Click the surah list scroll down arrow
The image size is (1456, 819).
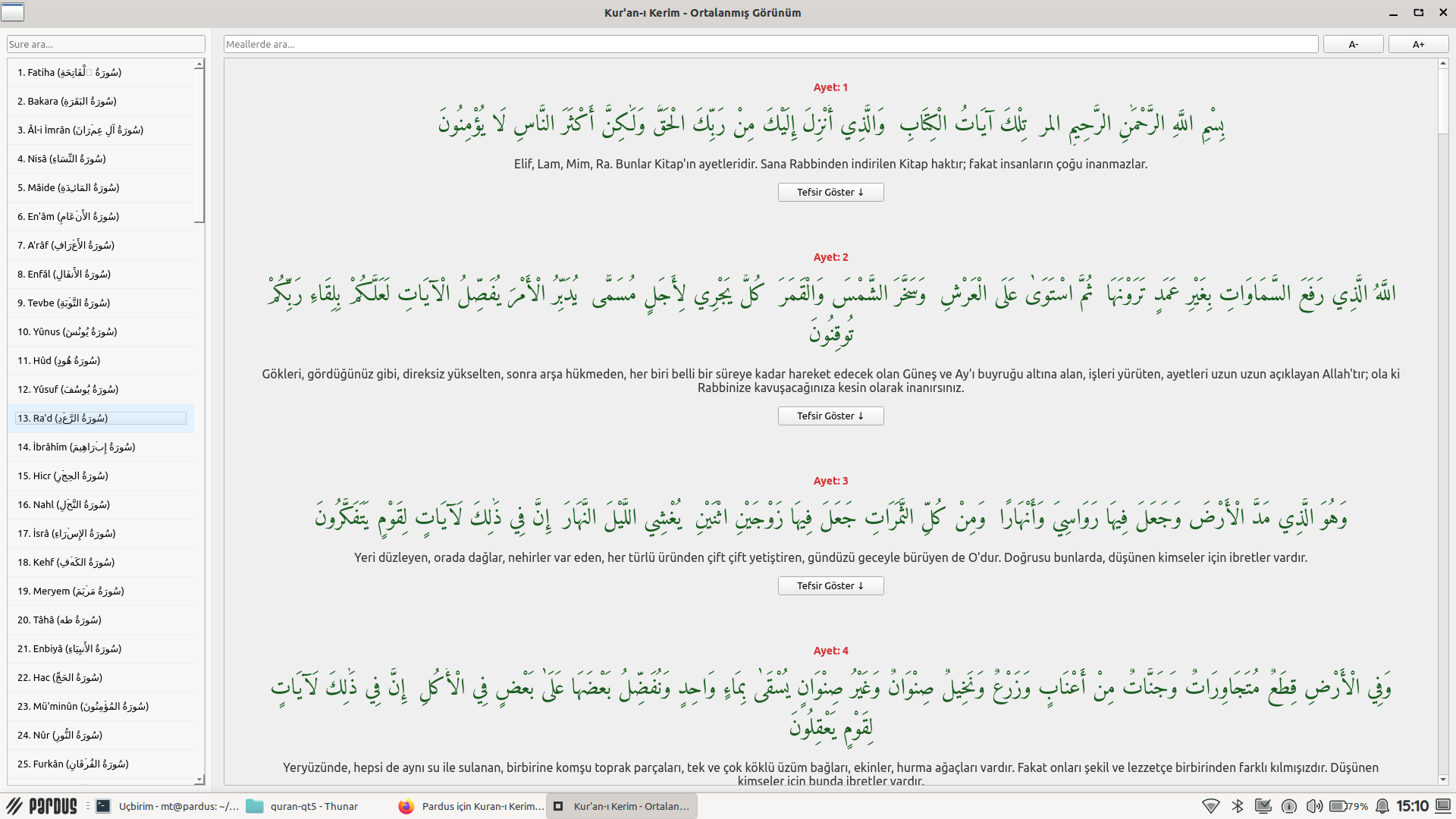[199, 780]
